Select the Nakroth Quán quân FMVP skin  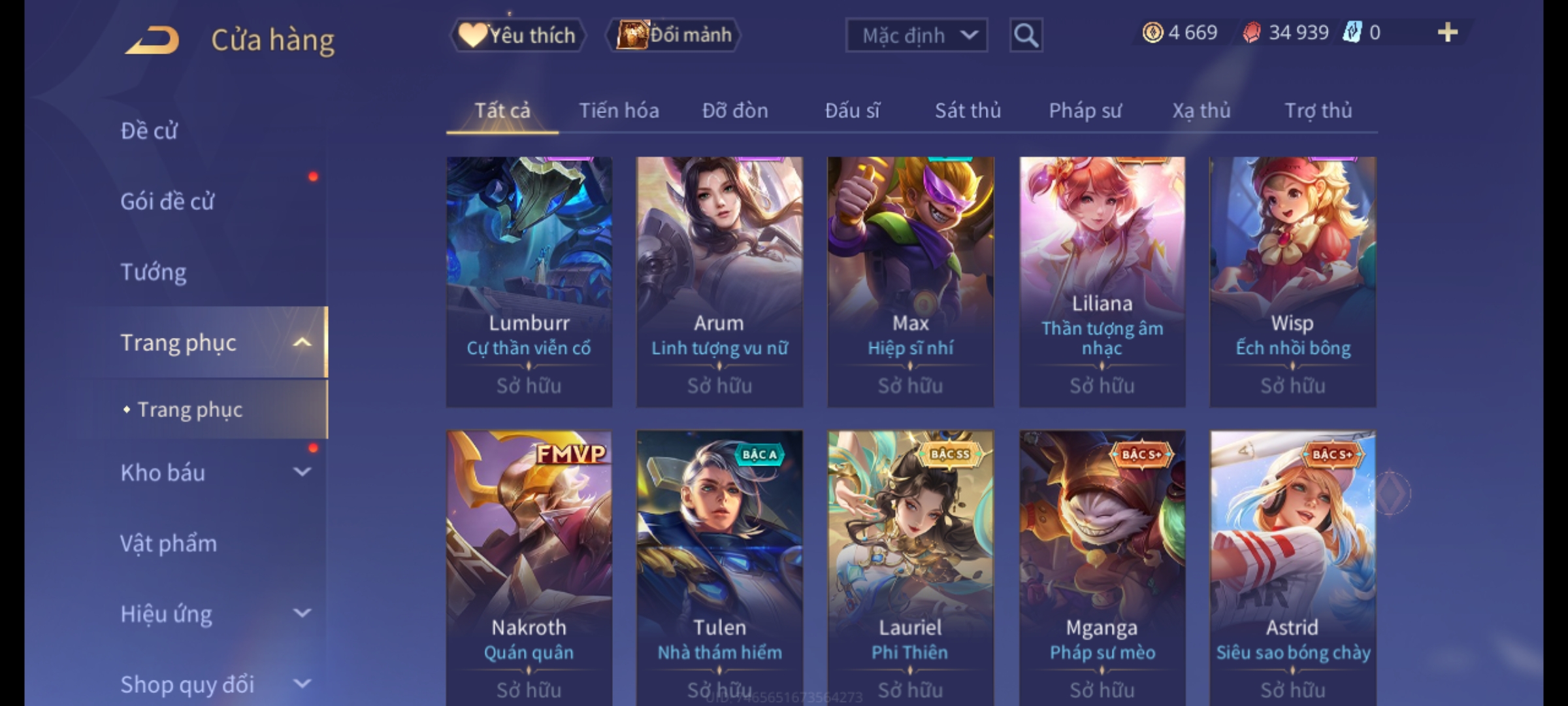[529, 567]
